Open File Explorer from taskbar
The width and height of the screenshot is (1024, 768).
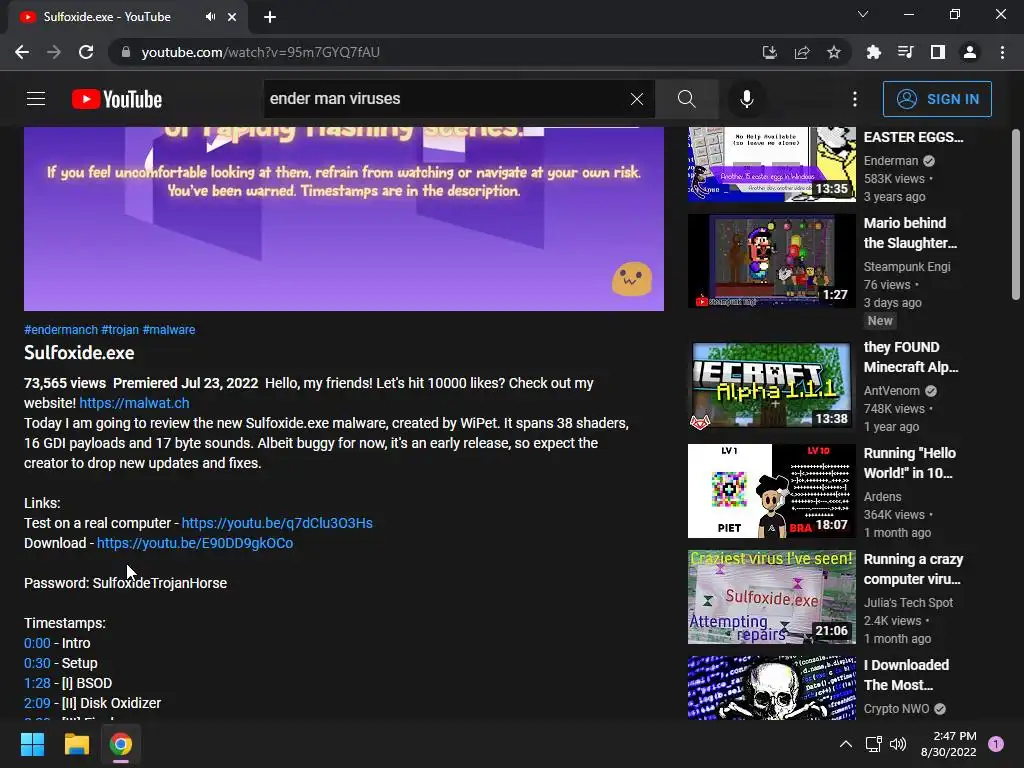tap(76, 744)
